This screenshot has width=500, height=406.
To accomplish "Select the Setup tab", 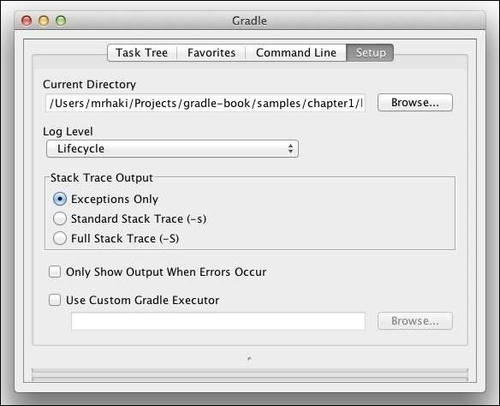I will [x=370, y=53].
